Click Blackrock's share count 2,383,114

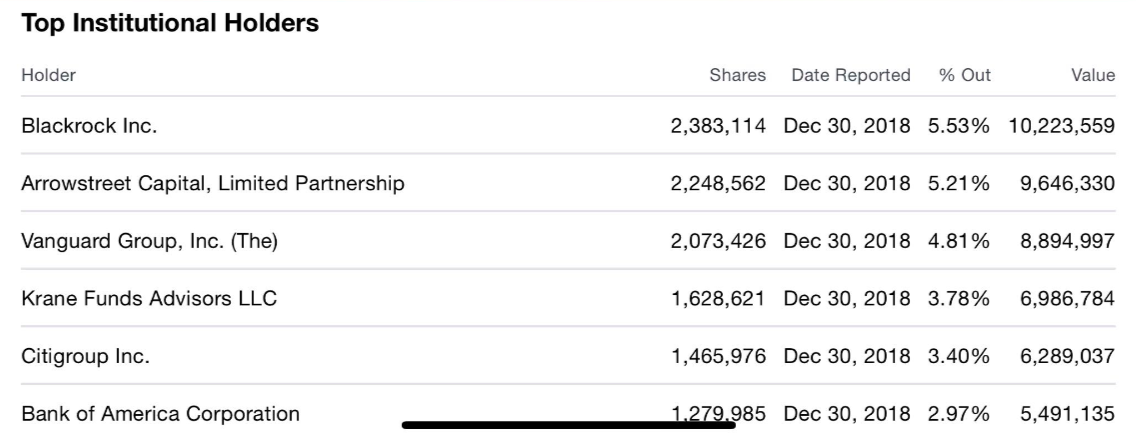718,127
